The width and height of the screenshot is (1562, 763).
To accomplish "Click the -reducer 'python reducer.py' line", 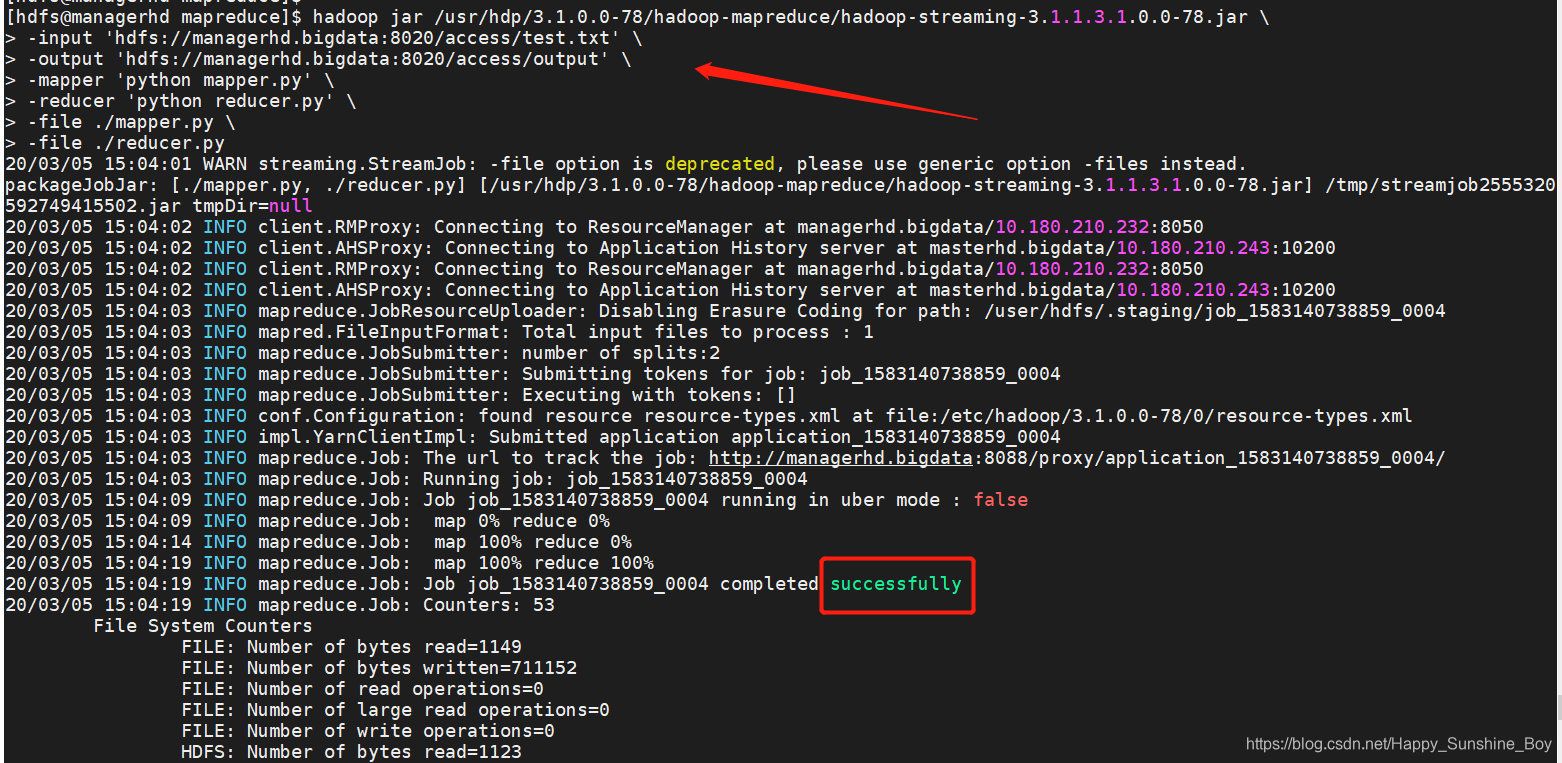I will (181, 101).
